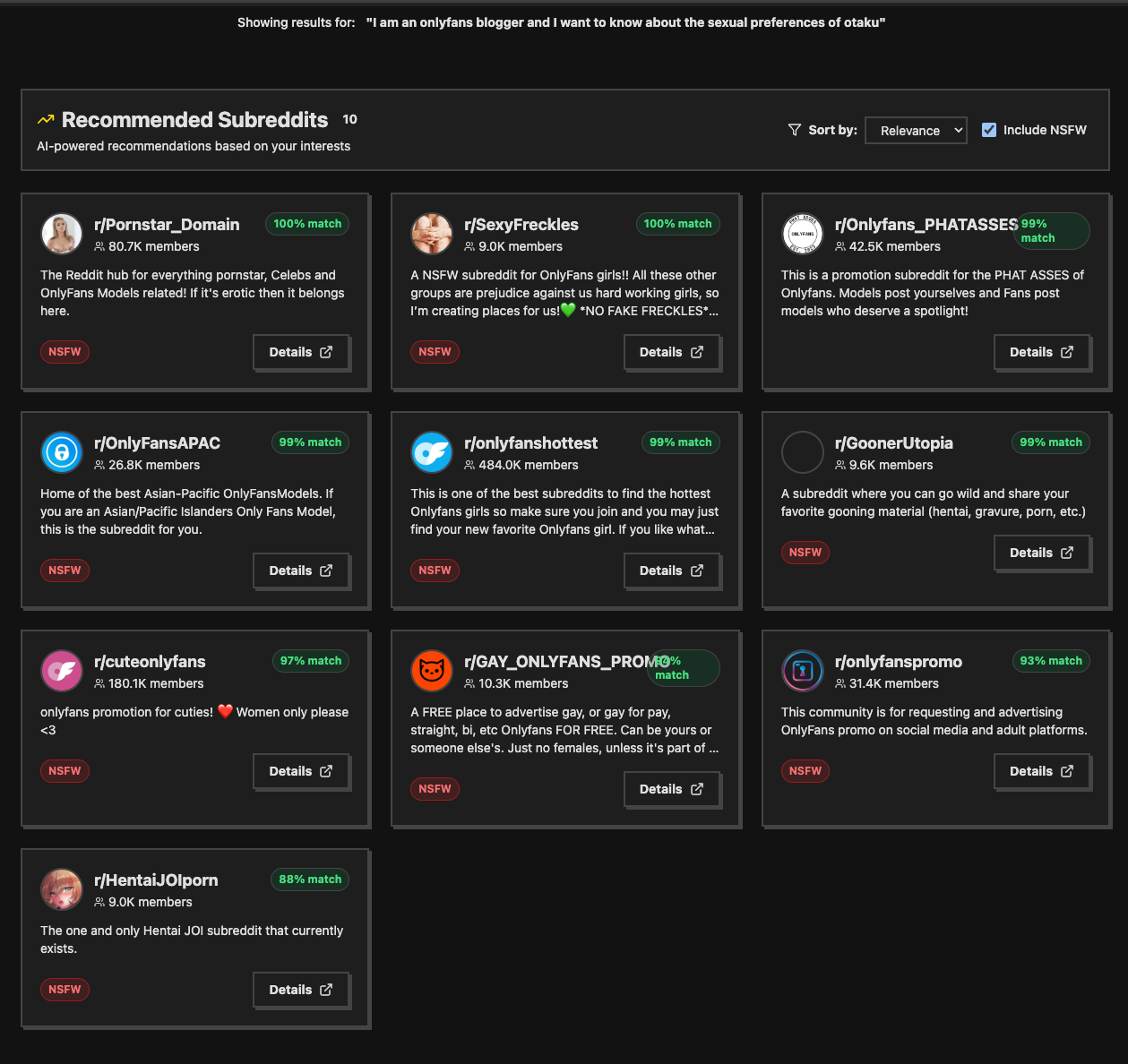
Task: Click the pink logo avatar of r/cuteonlyfans
Action: [62, 671]
